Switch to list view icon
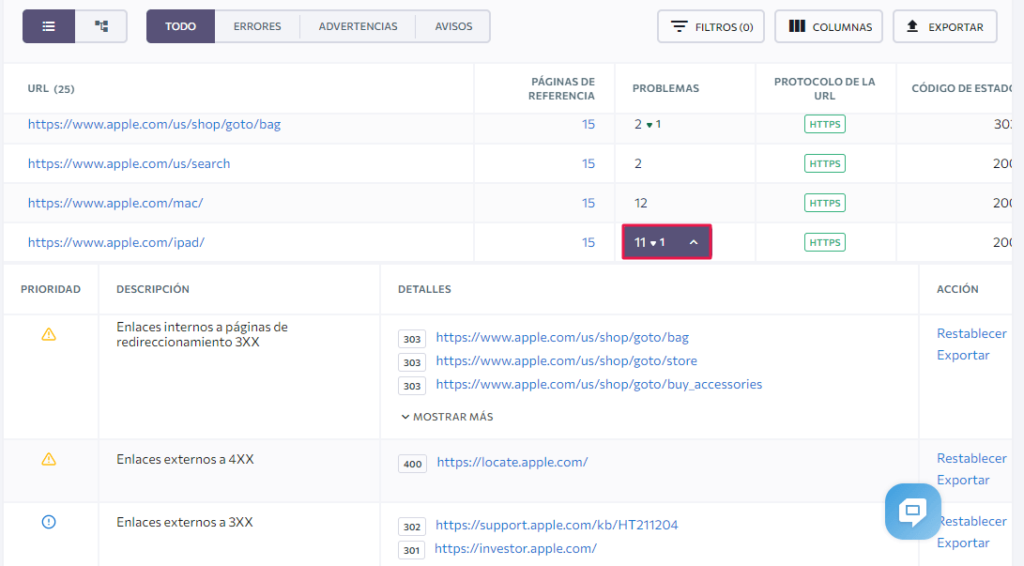 49,26
